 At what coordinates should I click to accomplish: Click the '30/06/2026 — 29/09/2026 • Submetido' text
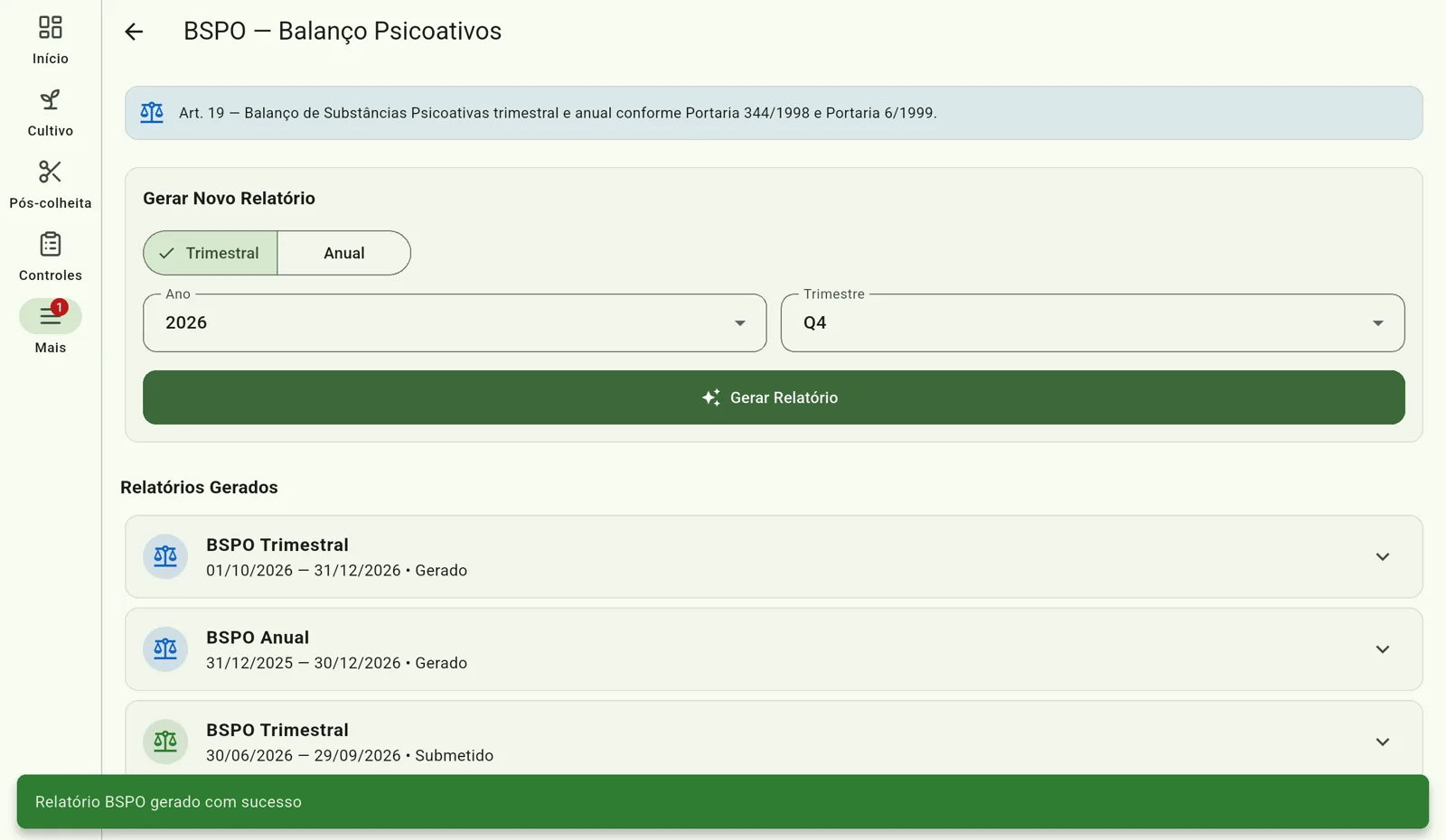click(350, 756)
